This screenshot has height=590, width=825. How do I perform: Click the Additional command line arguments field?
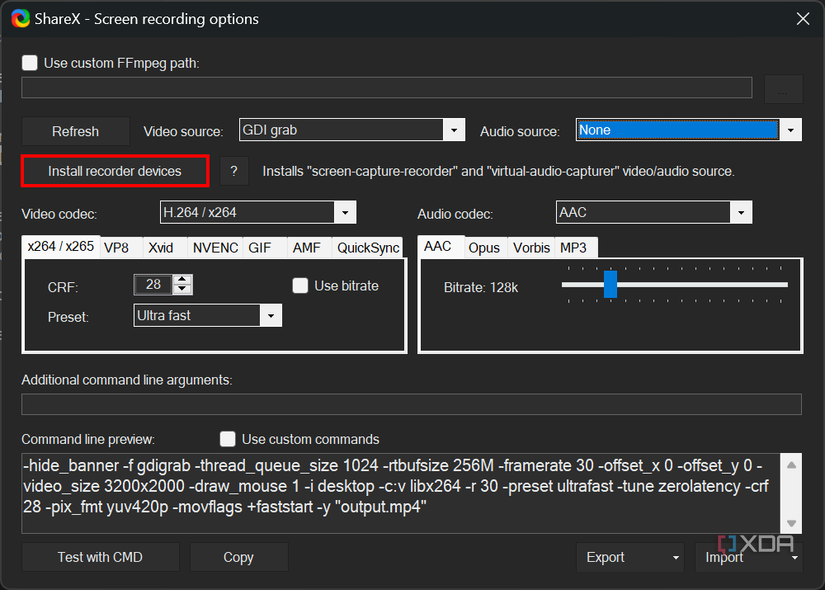[411, 404]
